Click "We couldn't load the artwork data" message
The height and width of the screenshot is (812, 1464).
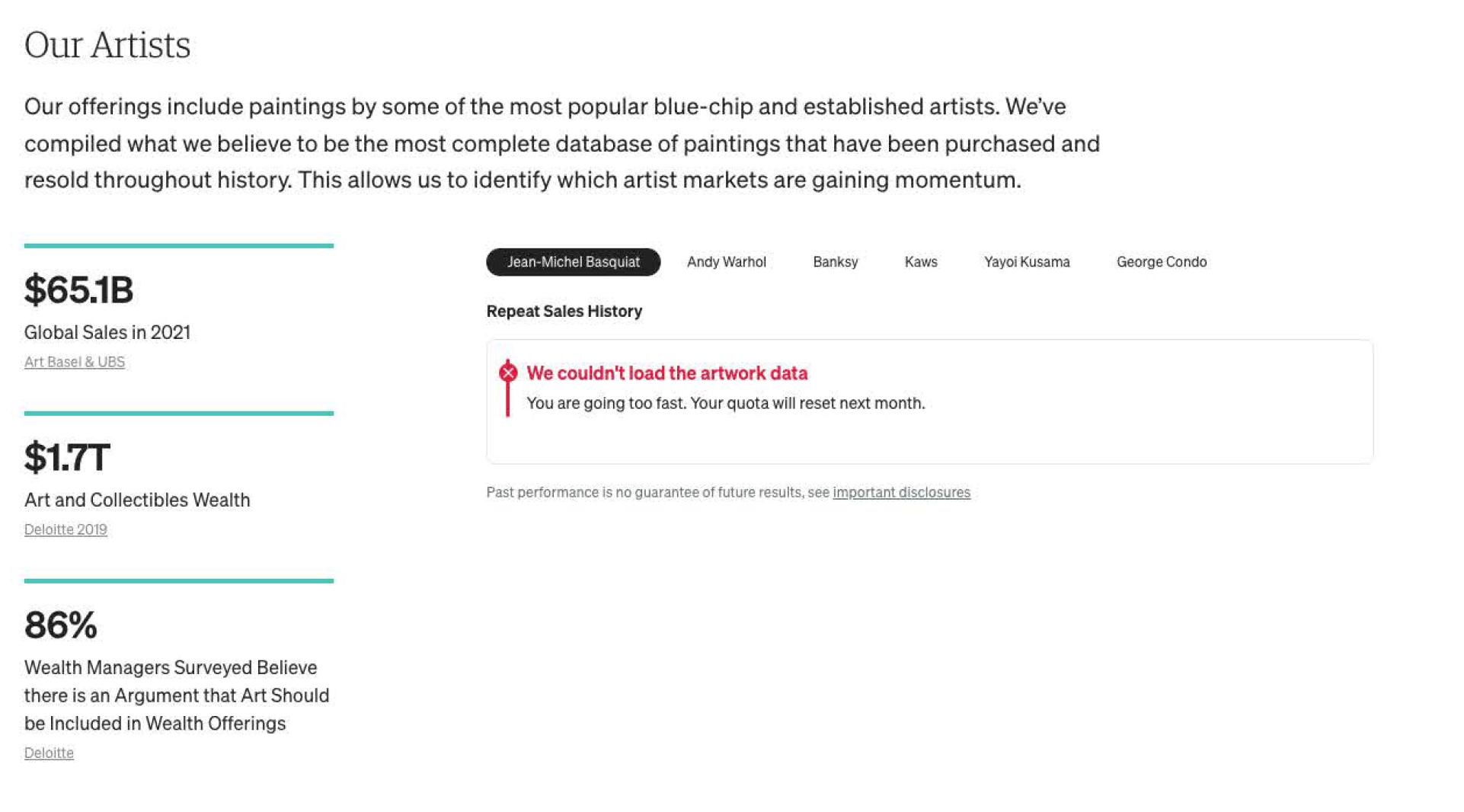[666, 373]
